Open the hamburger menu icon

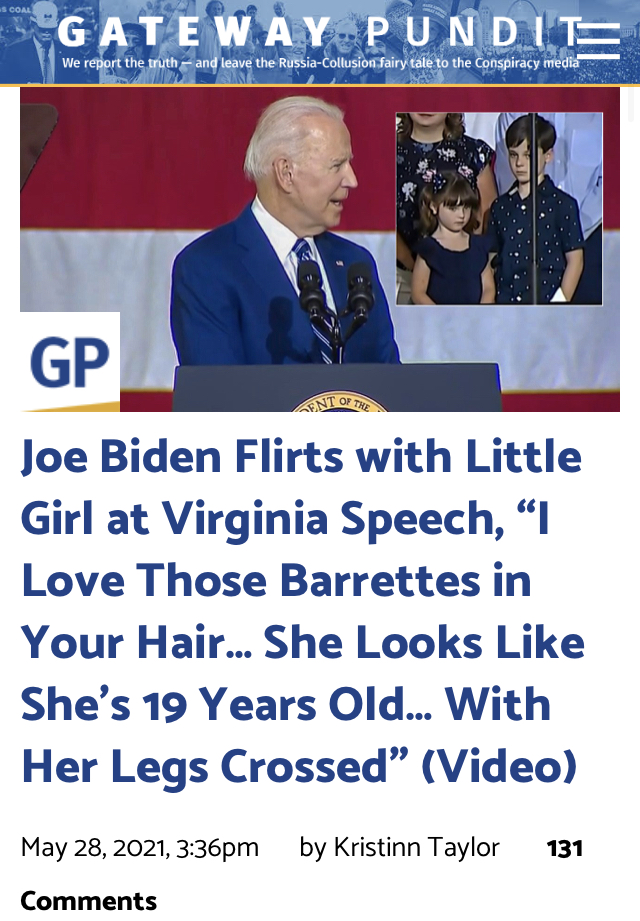coord(598,41)
